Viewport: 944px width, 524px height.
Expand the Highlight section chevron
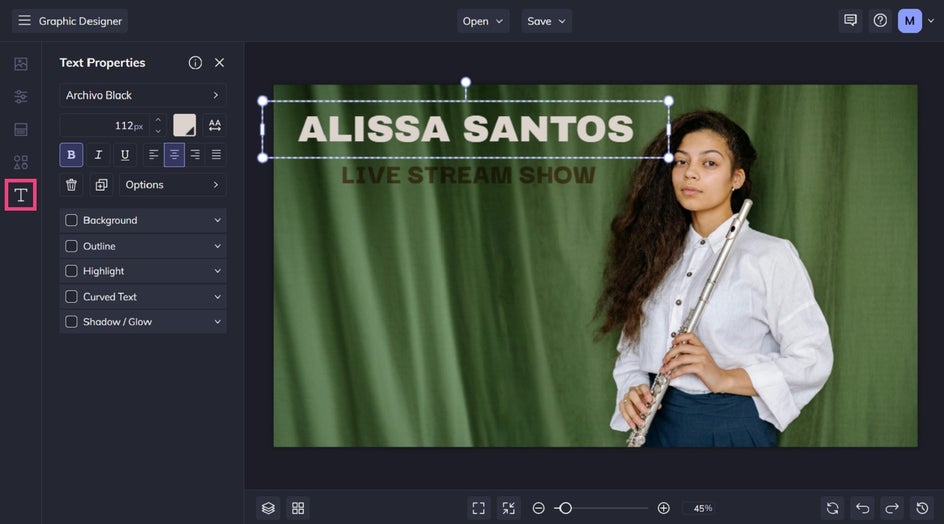coord(217,271)
